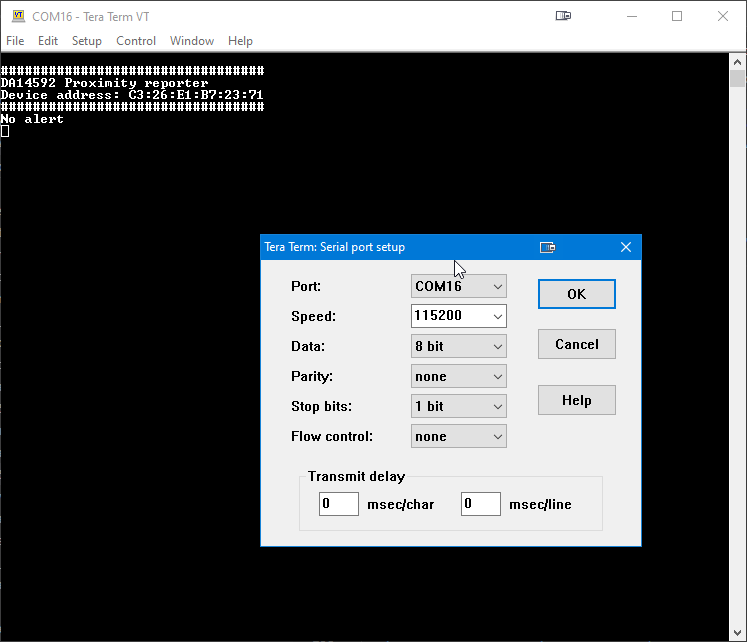Click the terminal scrollbar thumb

[737, 79]
